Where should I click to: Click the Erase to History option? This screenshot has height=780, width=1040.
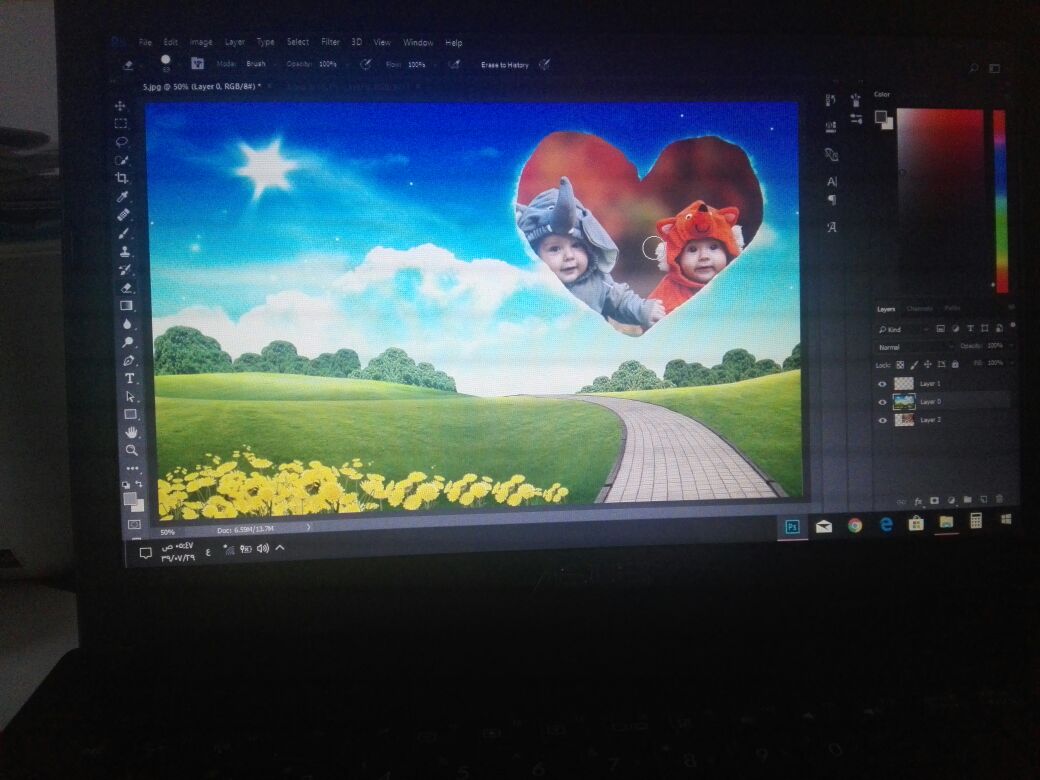click(504, 65)
